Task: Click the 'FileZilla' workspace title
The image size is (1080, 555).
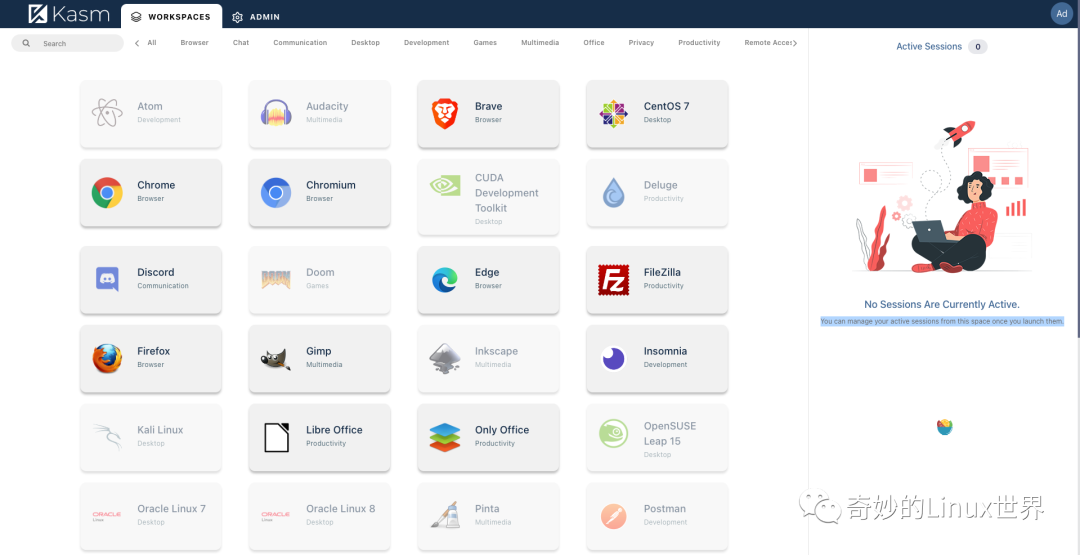Action: point(662,272)
